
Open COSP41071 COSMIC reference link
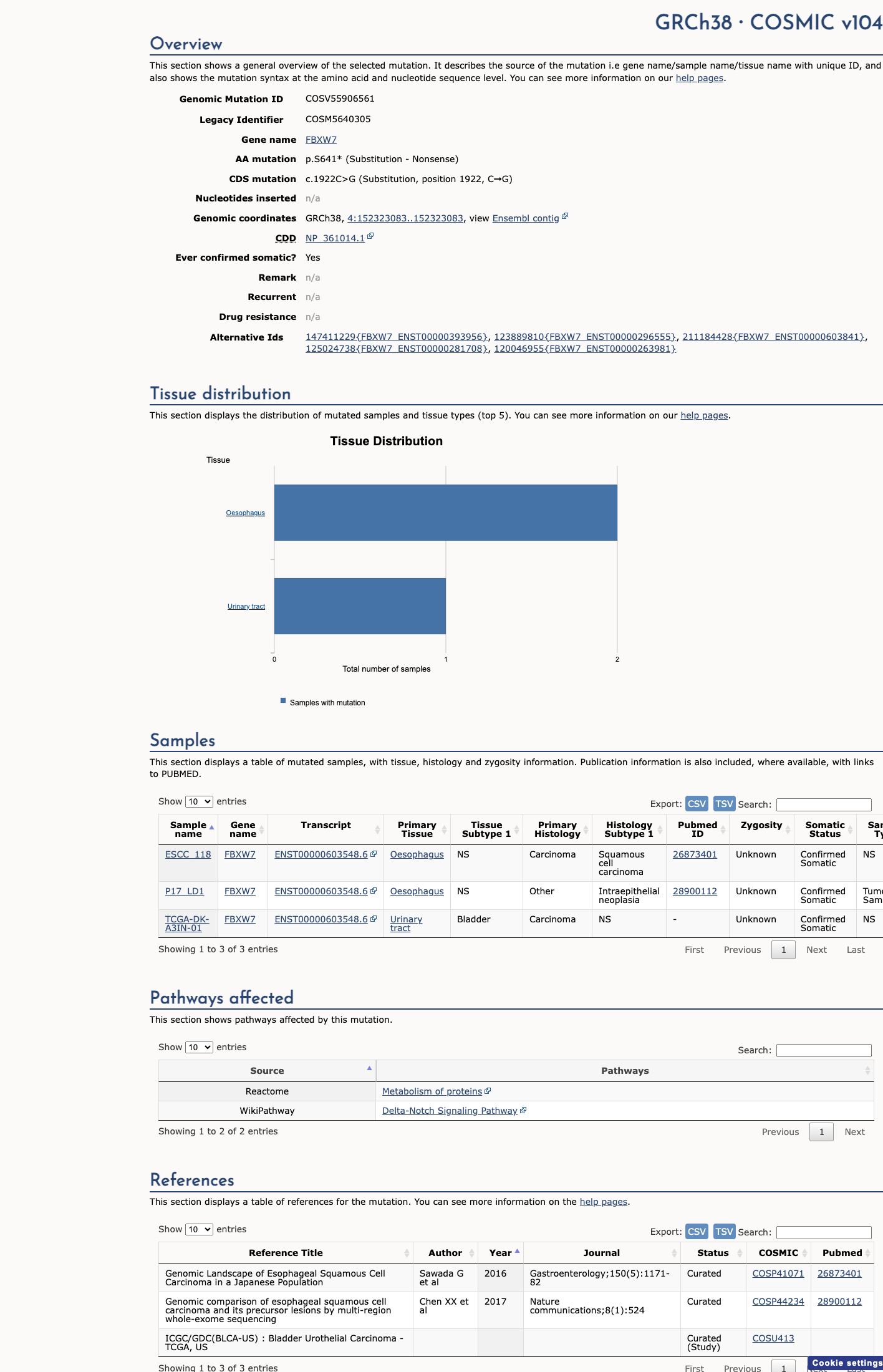pyautogui.click(x=778, y=1273)
